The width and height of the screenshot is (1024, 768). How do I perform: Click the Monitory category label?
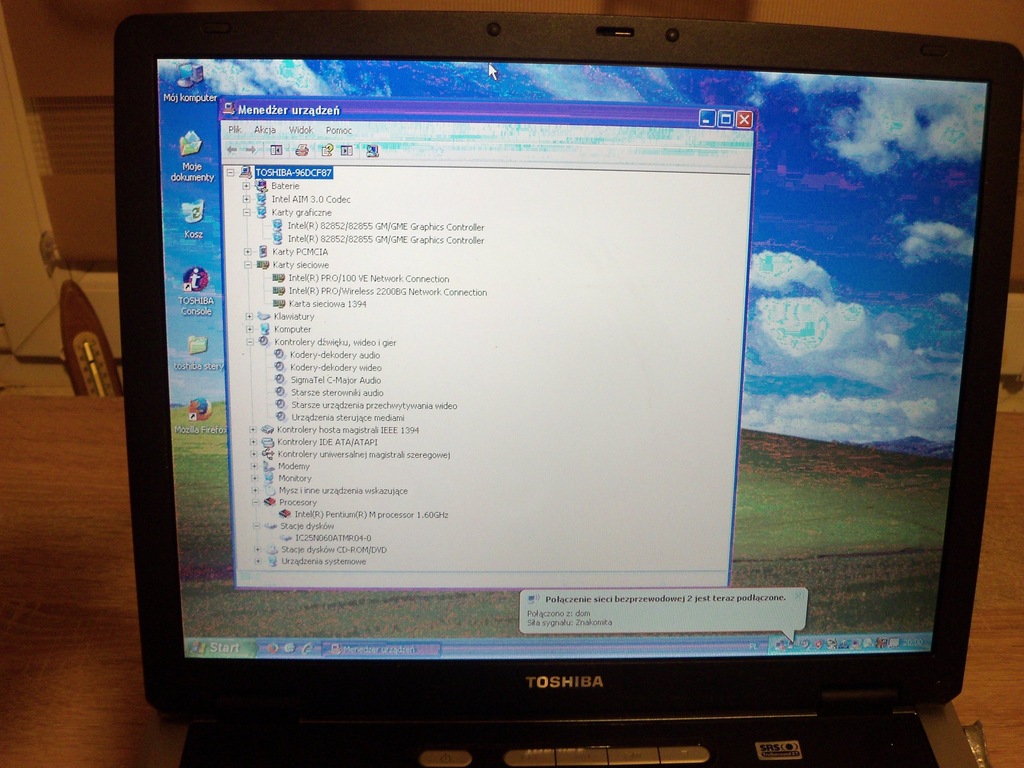[295, 478]
